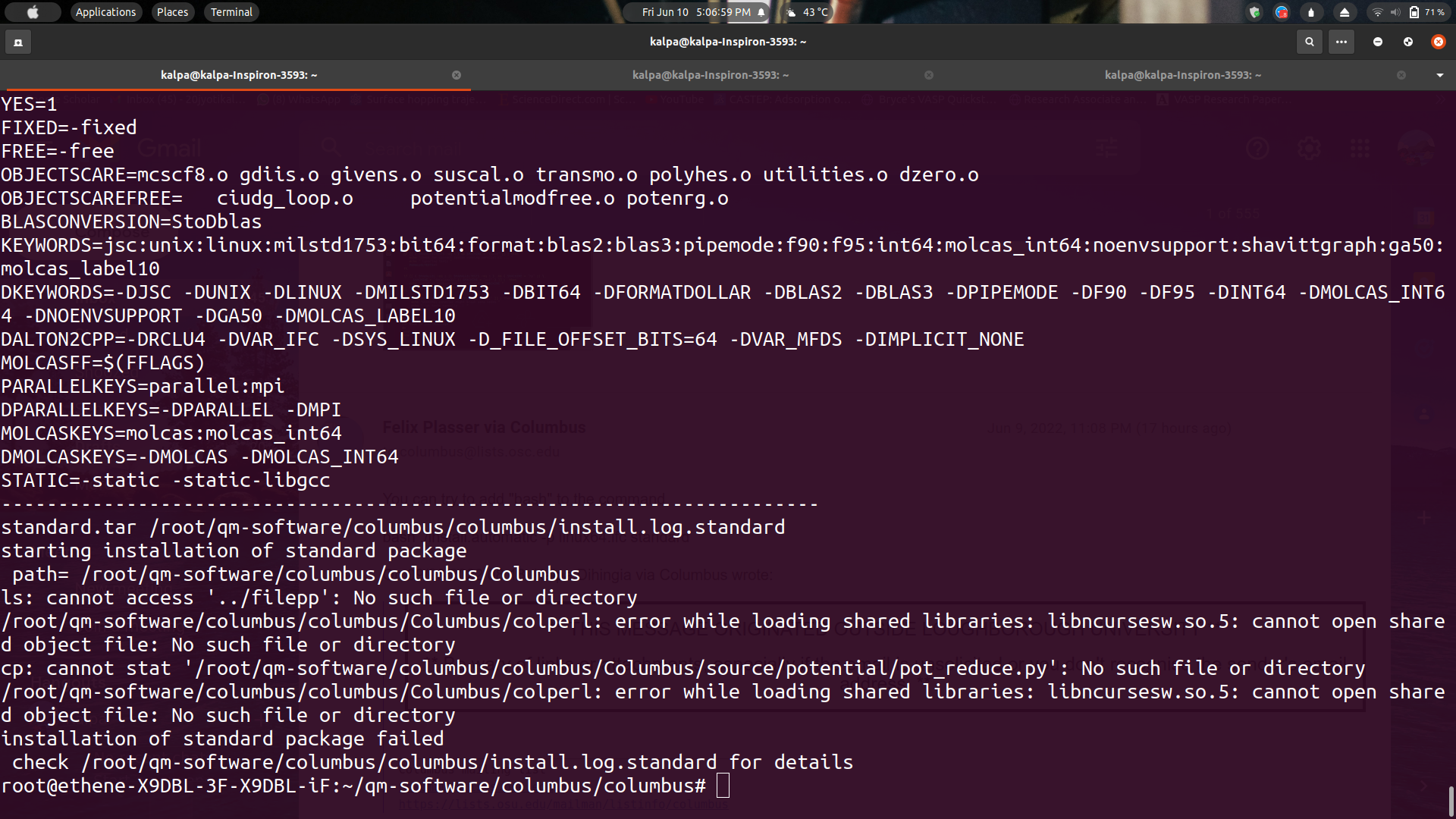Click the Apple logo activities icon

33,12
